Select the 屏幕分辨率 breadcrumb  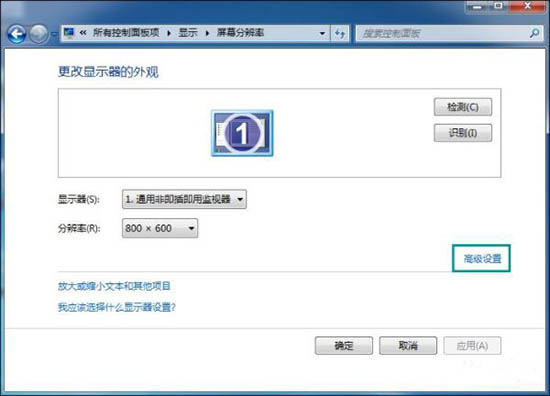click(240, 33)
